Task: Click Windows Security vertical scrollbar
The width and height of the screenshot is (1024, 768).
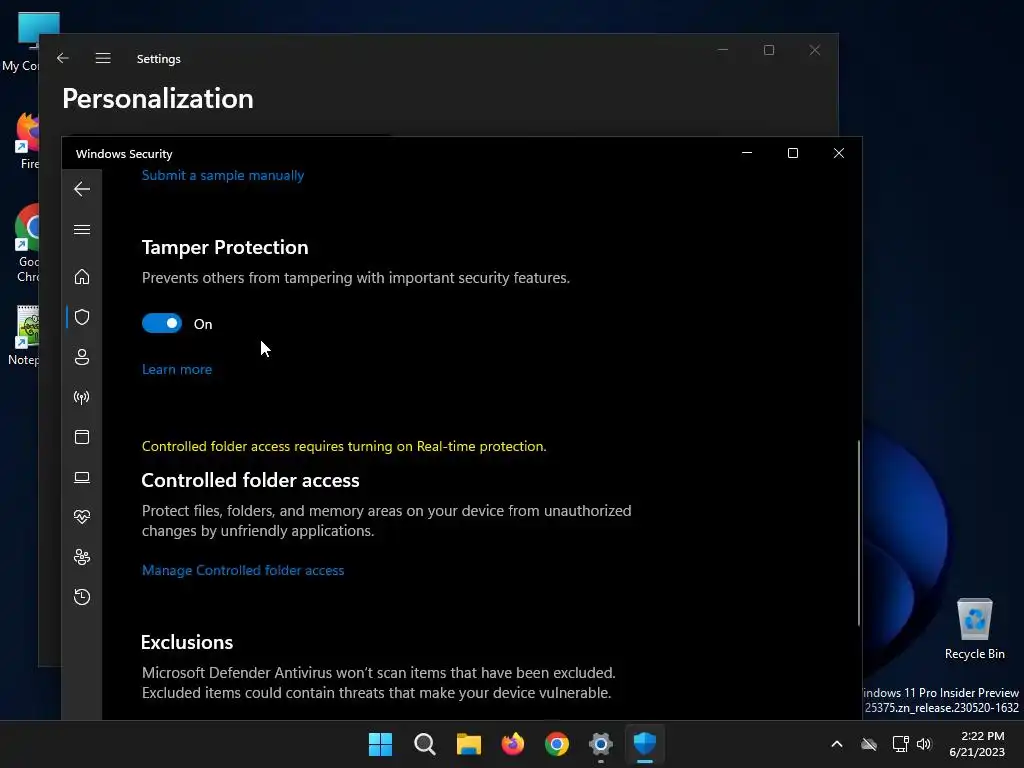Action: (x=858, y=533)
